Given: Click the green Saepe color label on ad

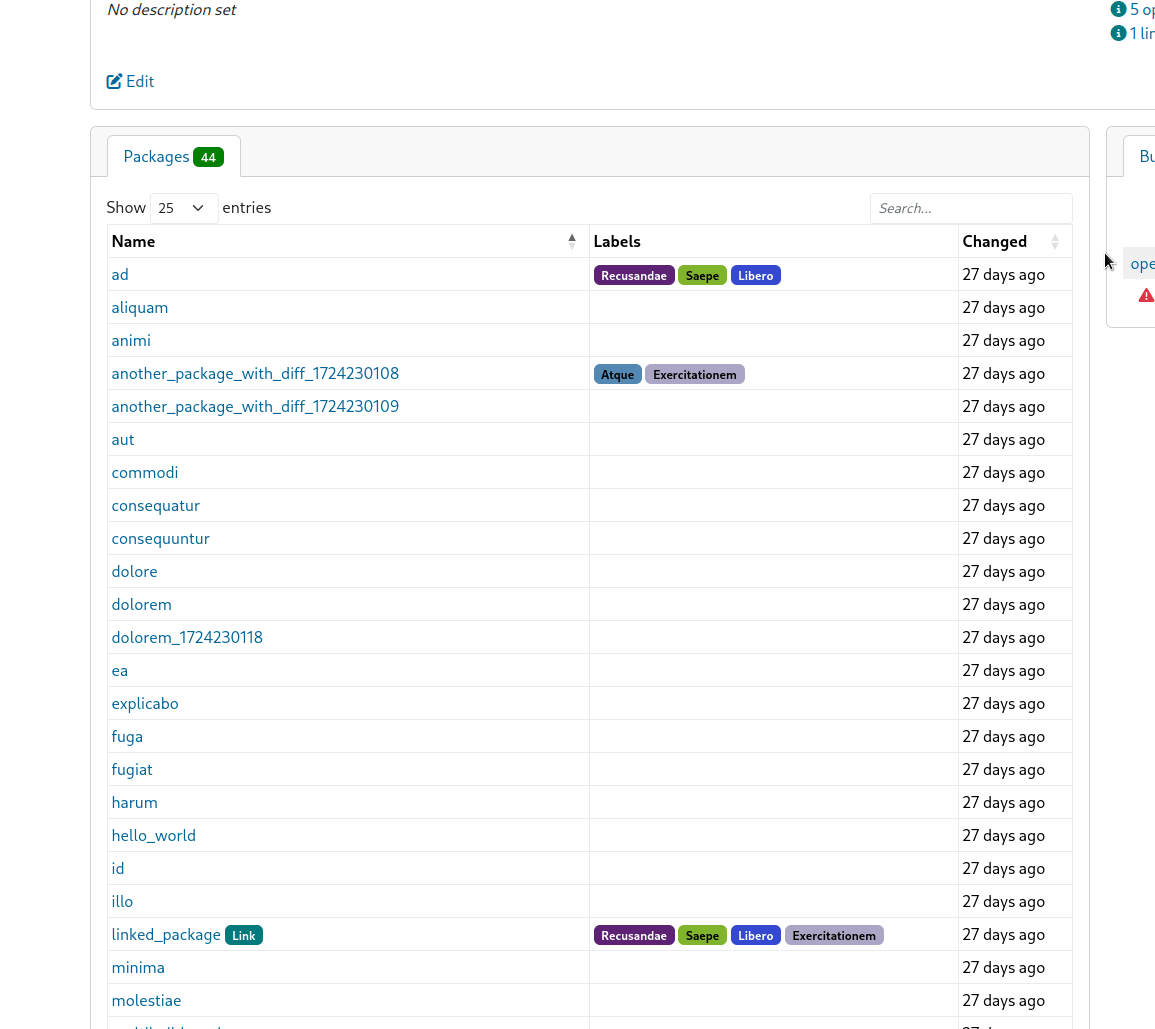Looking at the screenshot, I should [702, 275].
